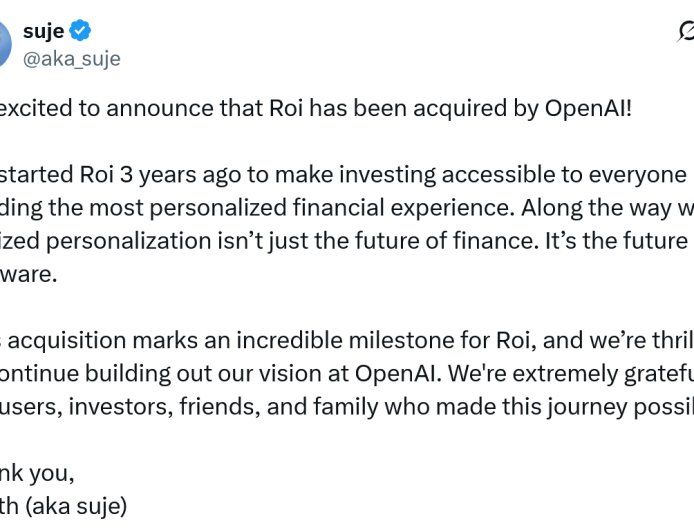The image size is (694, 532).
Task: Click the blue verified badge beside suje
Action: coord(80,32)
